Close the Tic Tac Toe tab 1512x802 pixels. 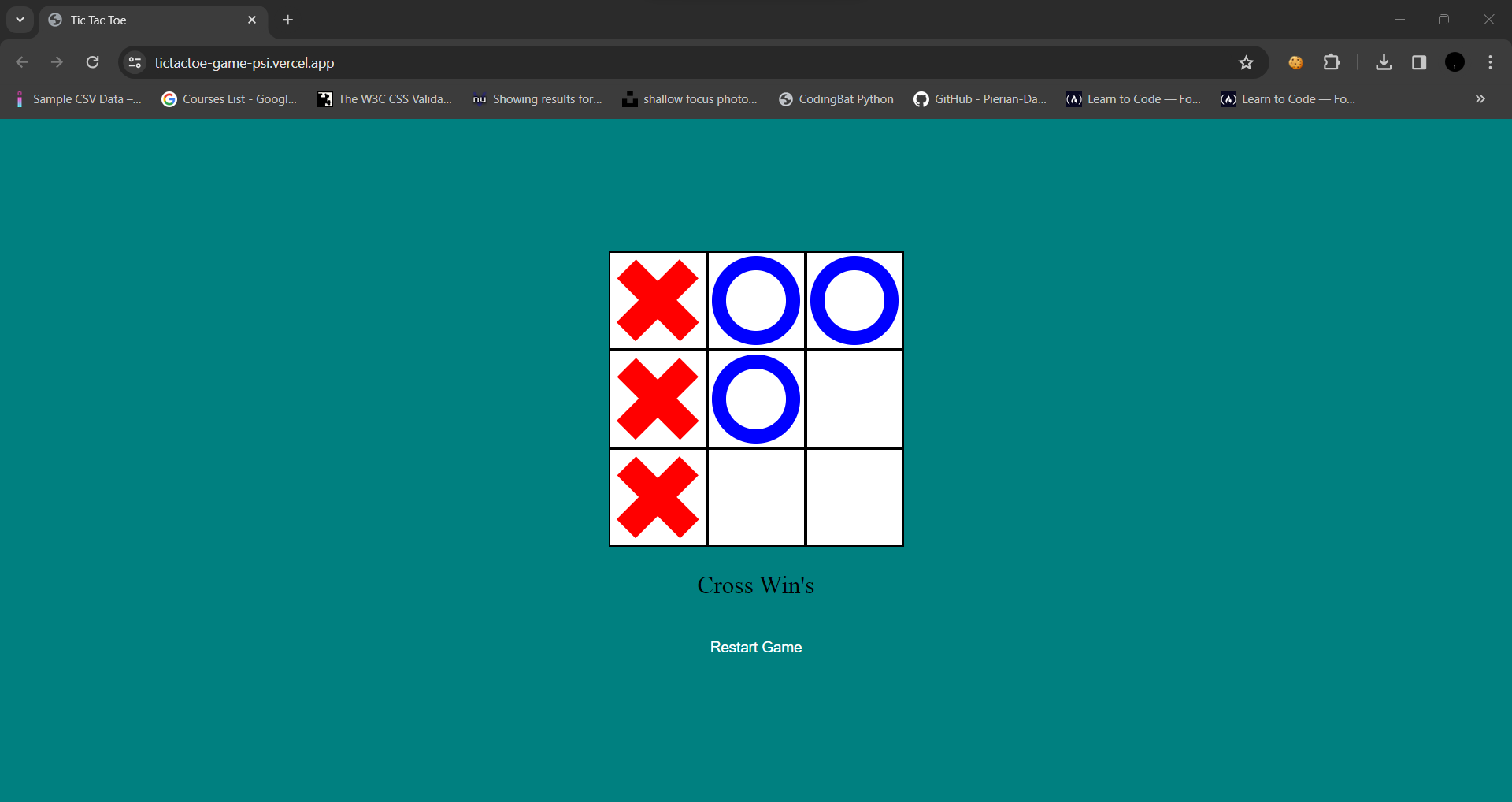[252, 20]
